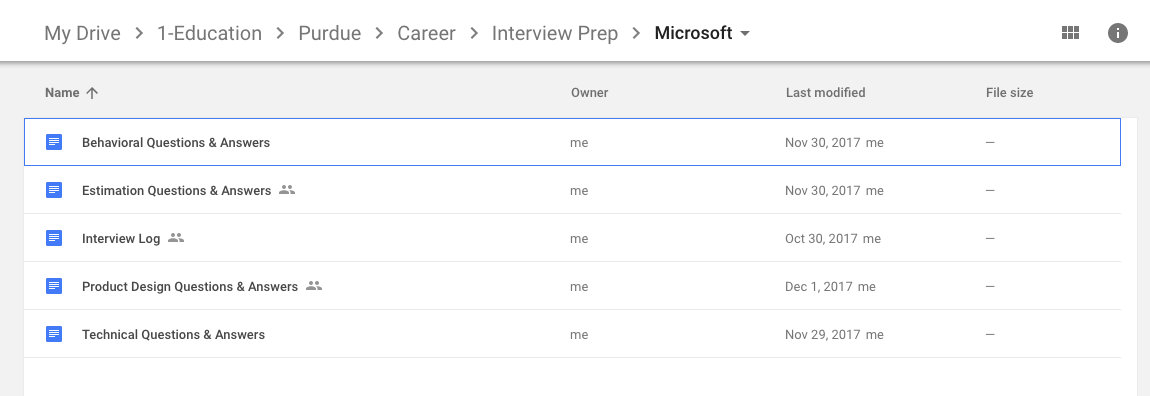The image size is (1150, 396).
Task: Click Technical Questions & Answers doc icon
Action: point(54,334)
